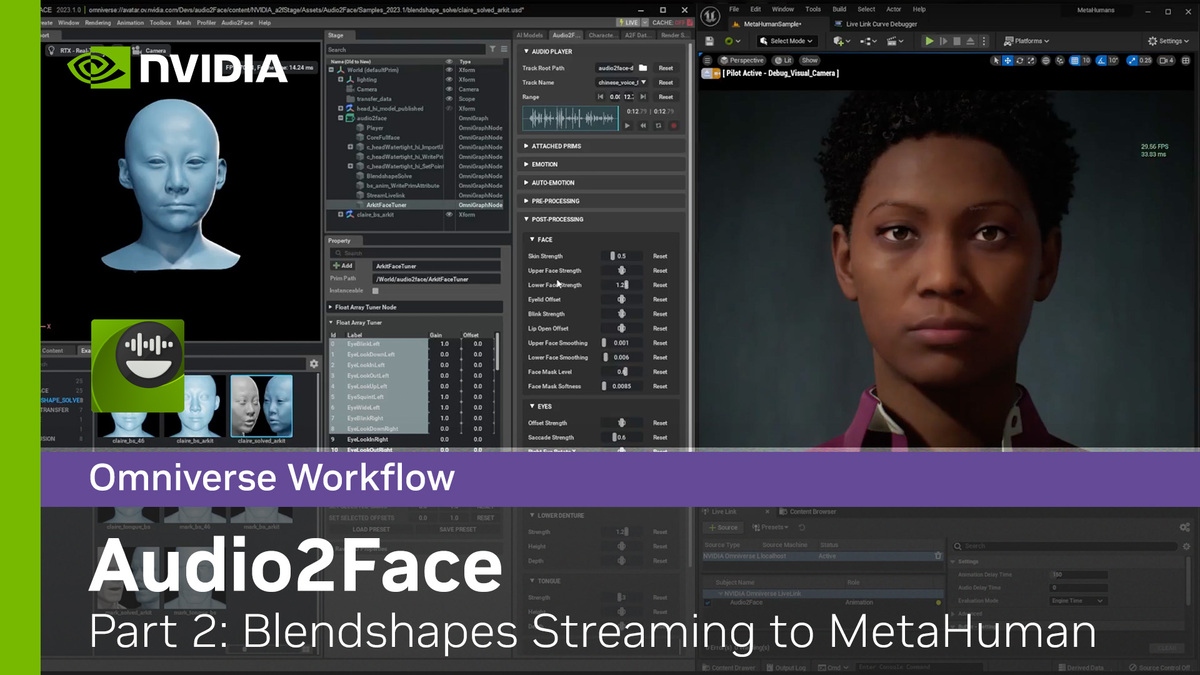Toggle visibility eye for lighting prim
This screenshot has height=675, width=1200.
click(449, 79)
